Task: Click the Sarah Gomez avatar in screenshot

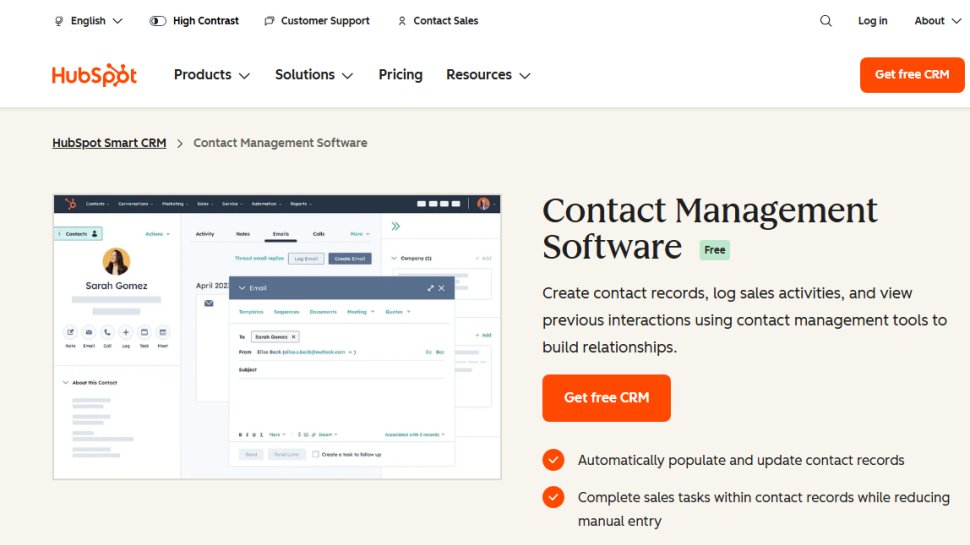Action: [116, 261]
